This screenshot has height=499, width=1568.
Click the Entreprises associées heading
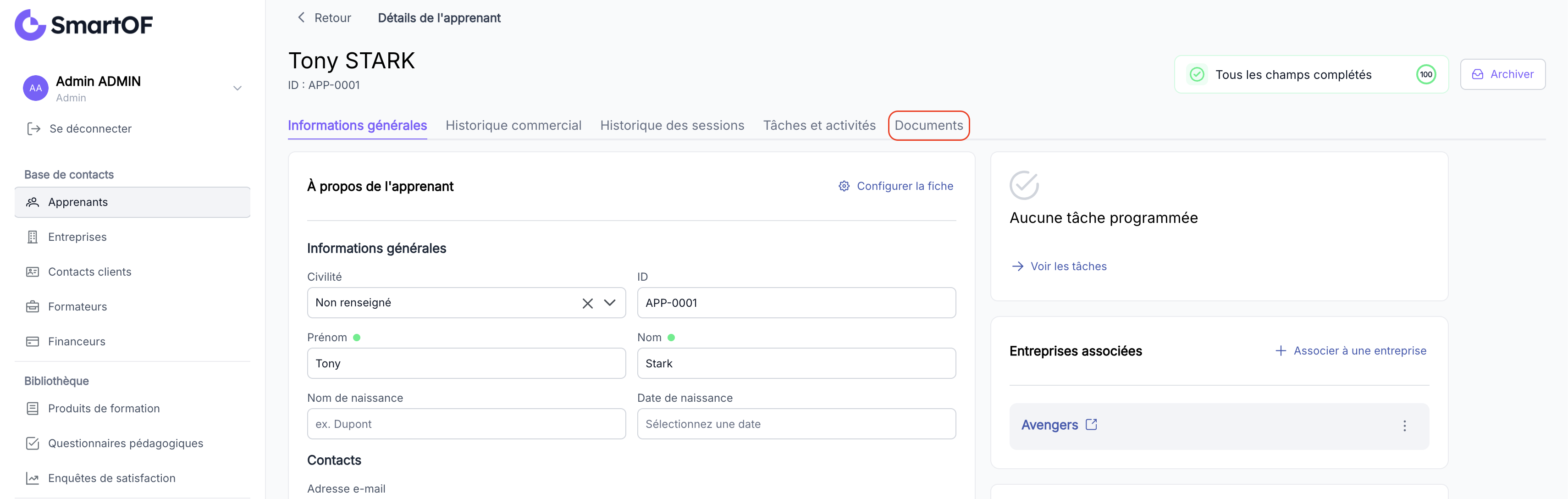[1076, 352]
